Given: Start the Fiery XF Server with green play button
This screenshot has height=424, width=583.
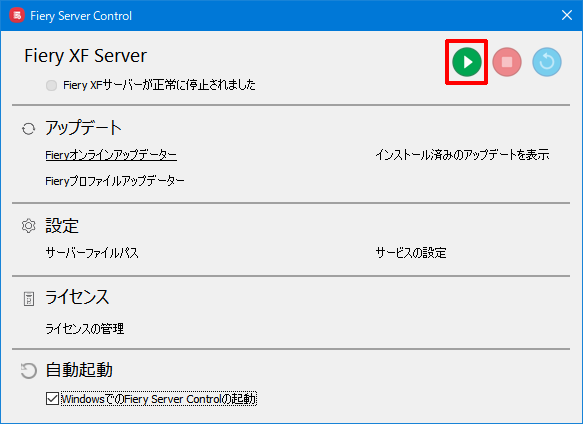Looking at the screenshot, I should coord(467,62).
